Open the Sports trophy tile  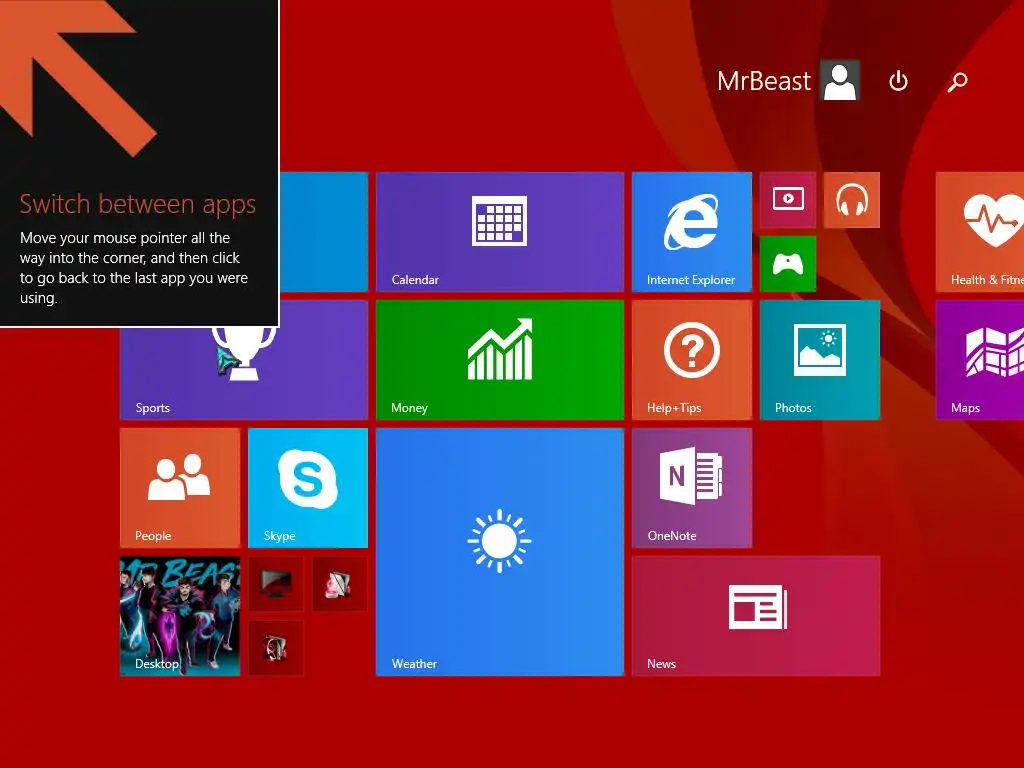244,373
